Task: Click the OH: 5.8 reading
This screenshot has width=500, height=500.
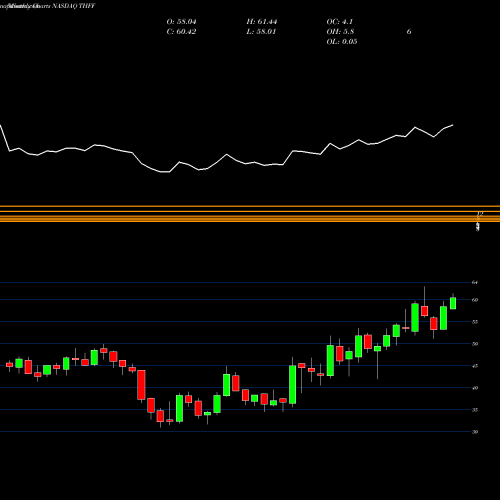Action: 340,32
